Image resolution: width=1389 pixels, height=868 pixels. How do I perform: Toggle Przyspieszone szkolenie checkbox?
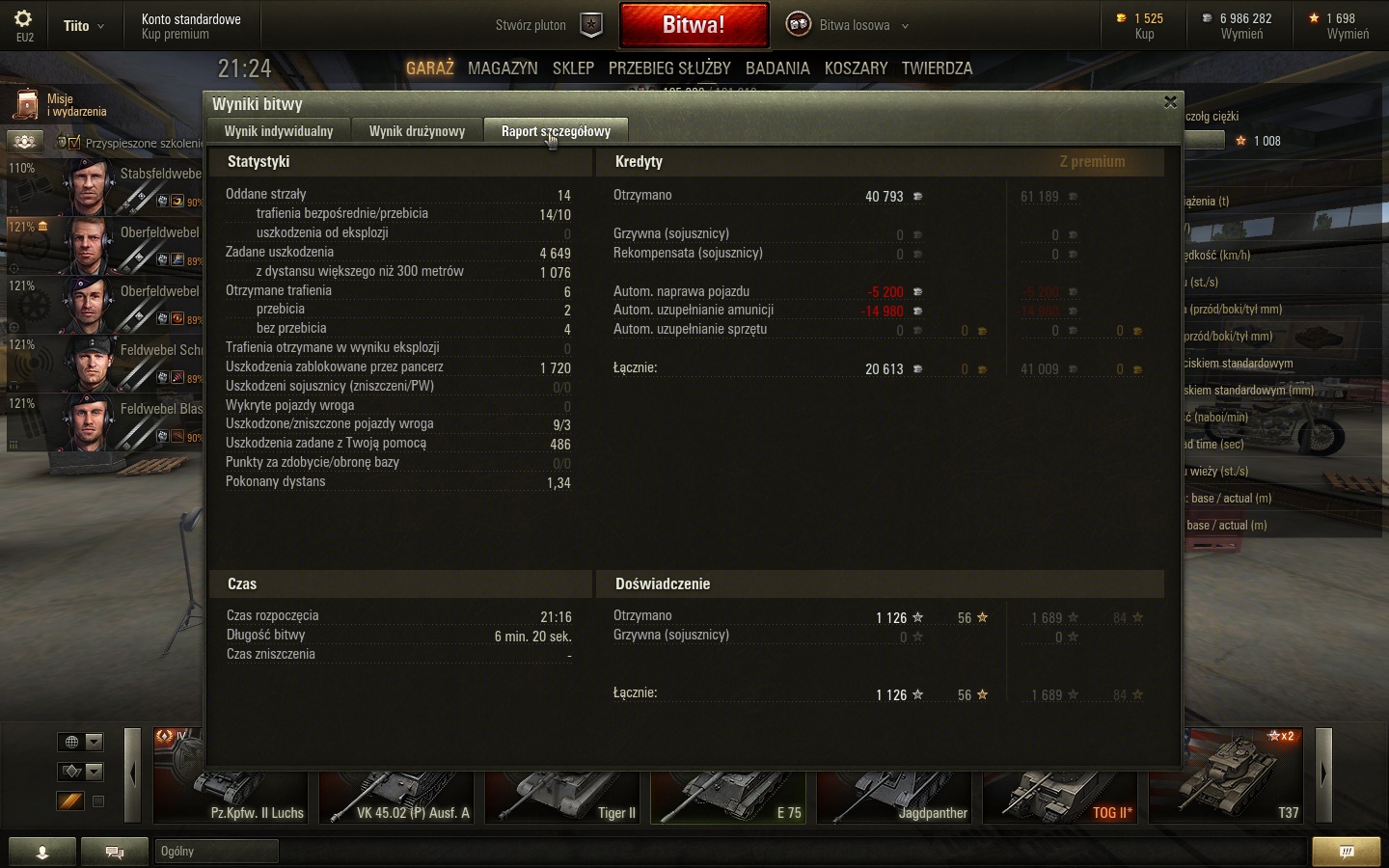click(74, 143)
